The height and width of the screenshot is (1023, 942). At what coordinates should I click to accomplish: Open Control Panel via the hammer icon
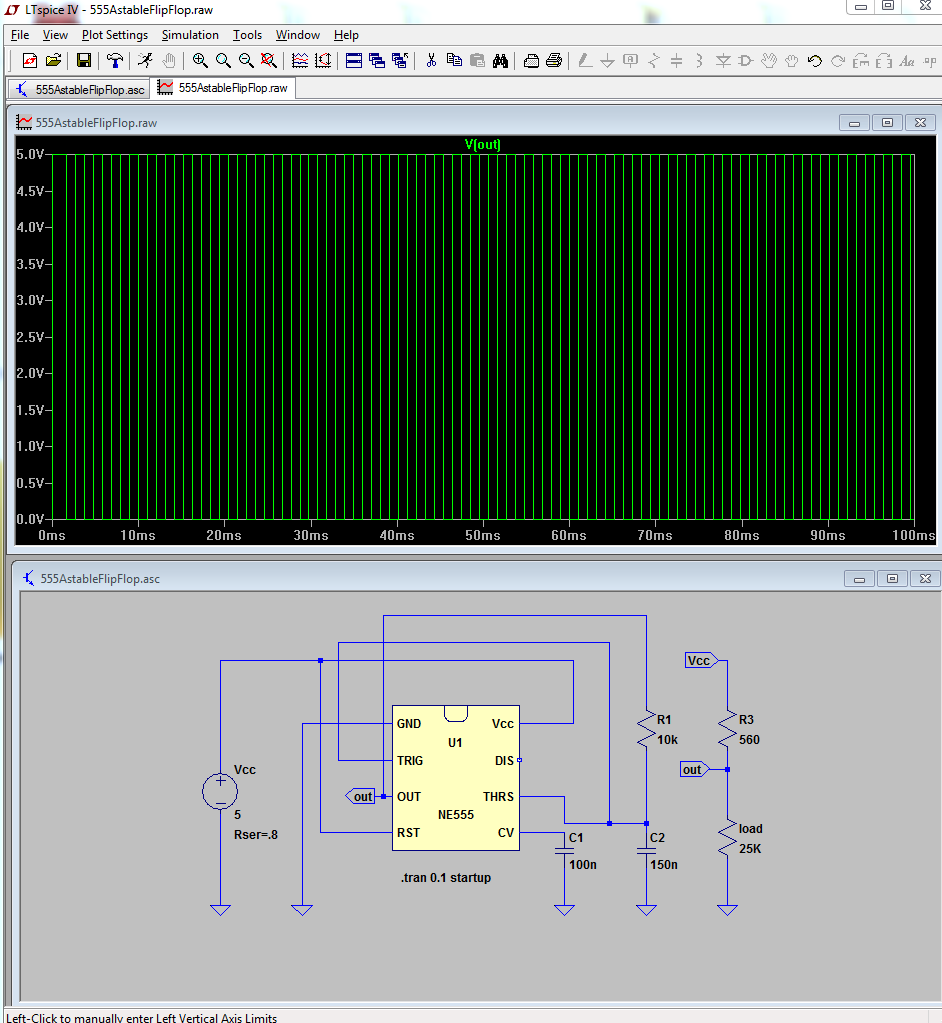115,61
